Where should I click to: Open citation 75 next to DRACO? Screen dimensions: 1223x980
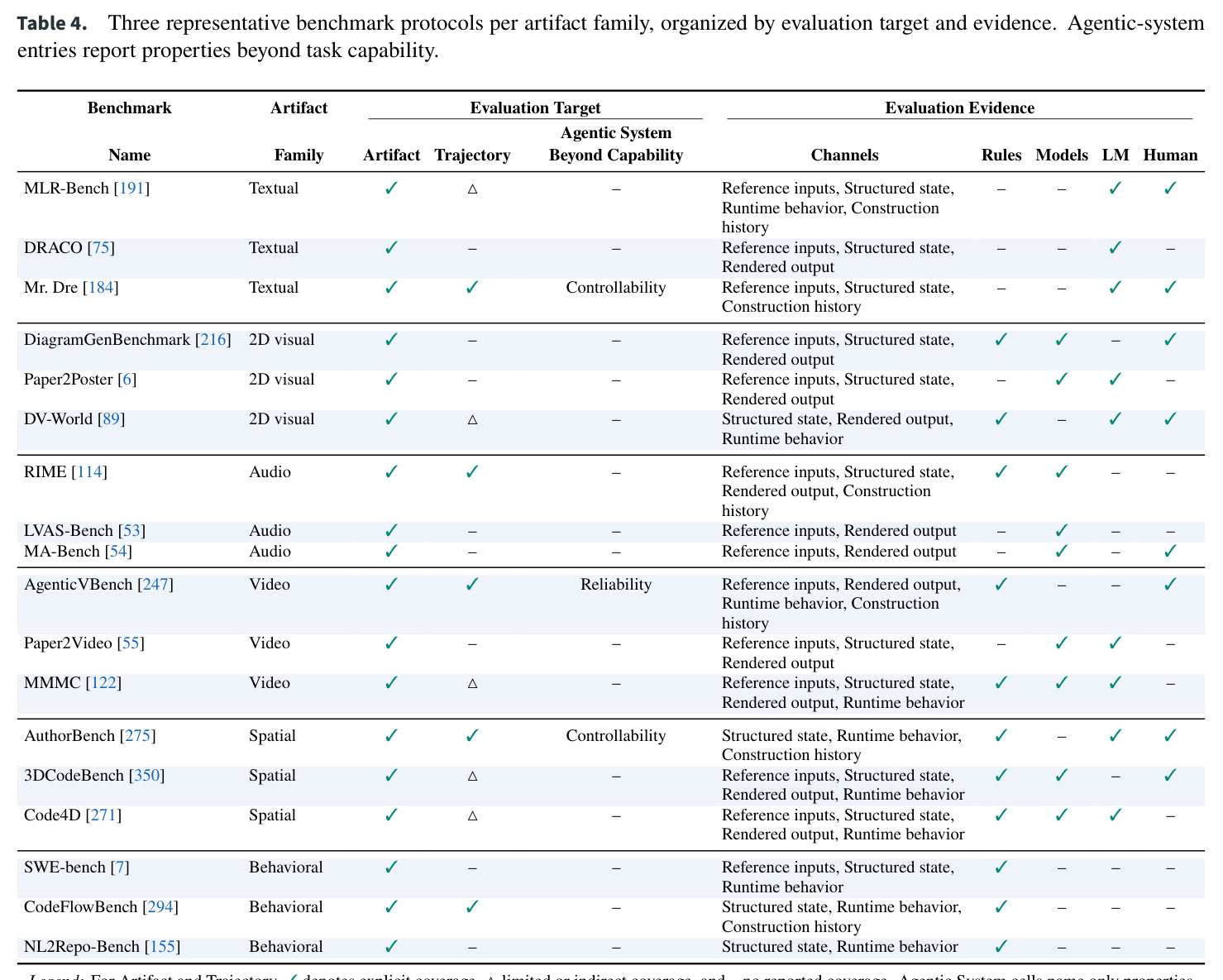101,248
